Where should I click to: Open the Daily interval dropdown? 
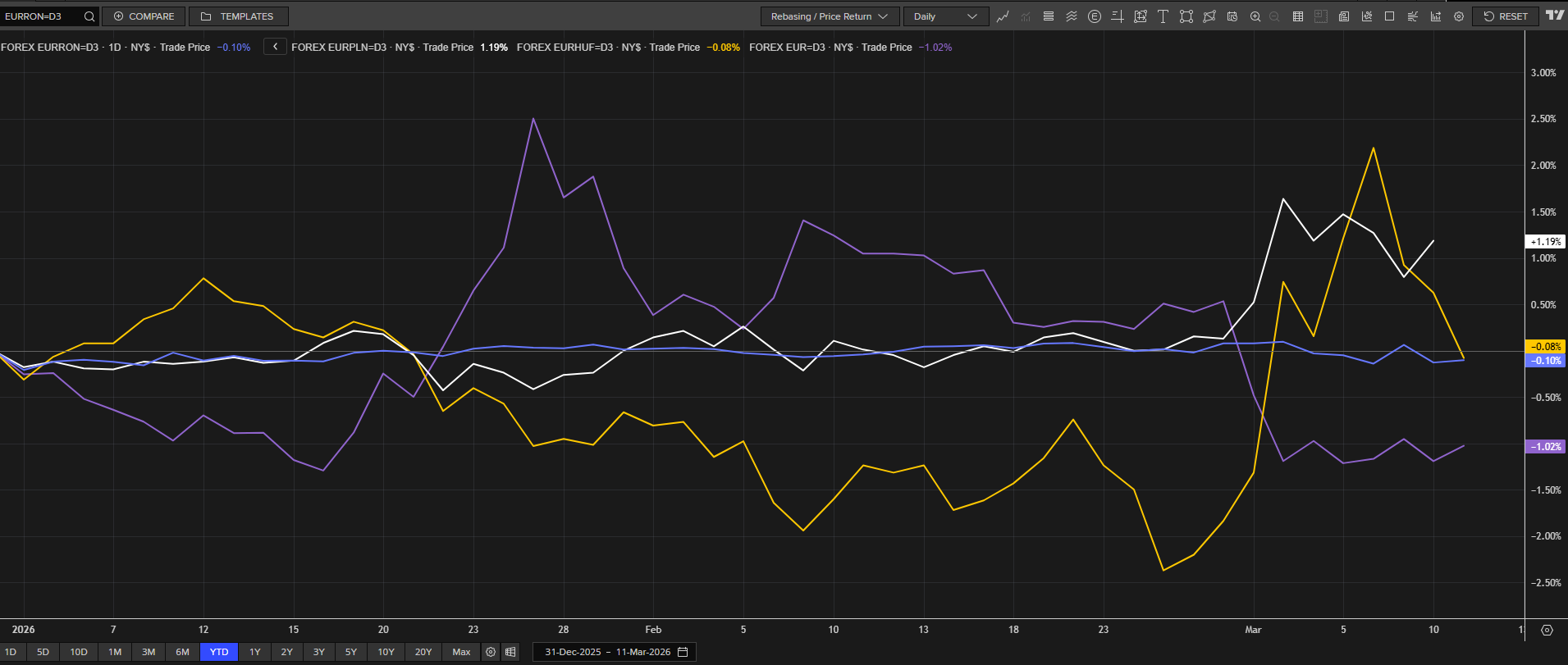point(944,16)
